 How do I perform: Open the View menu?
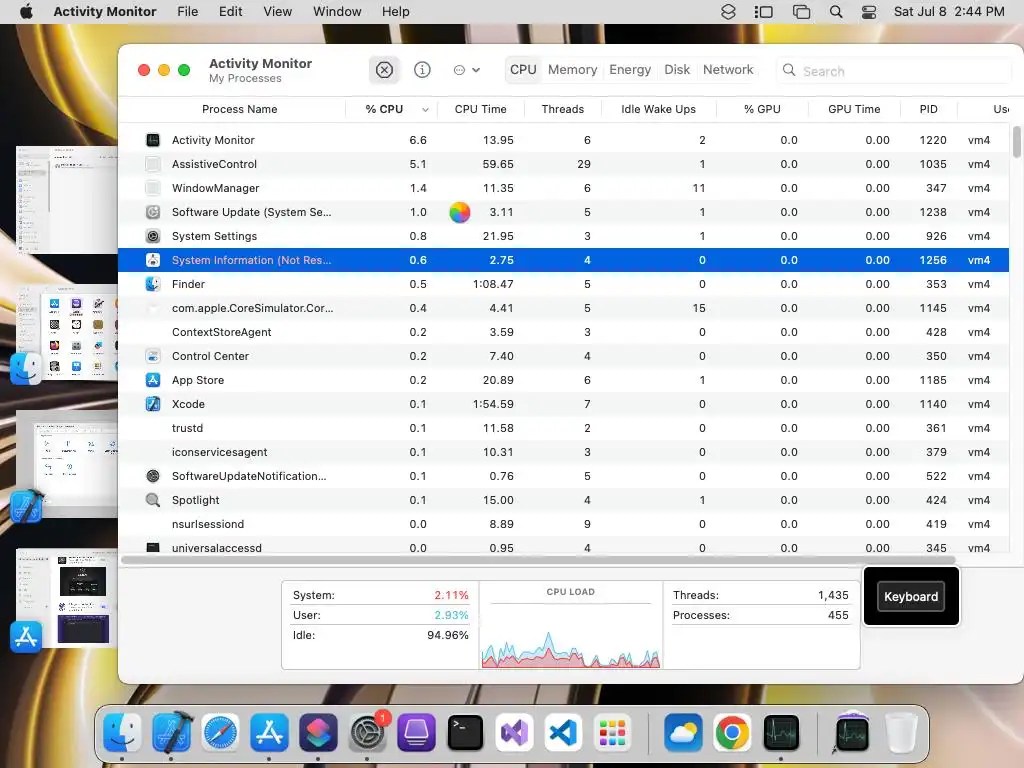tap(278, 12)
